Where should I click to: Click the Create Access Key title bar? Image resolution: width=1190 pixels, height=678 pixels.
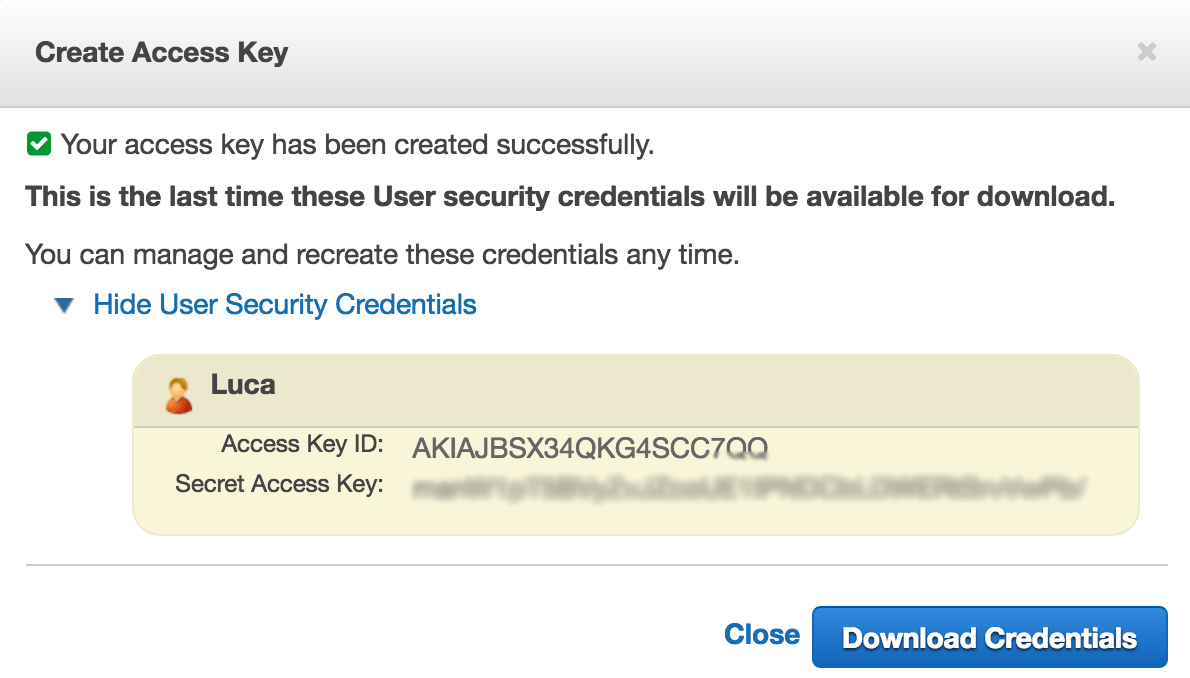(161, 52)
